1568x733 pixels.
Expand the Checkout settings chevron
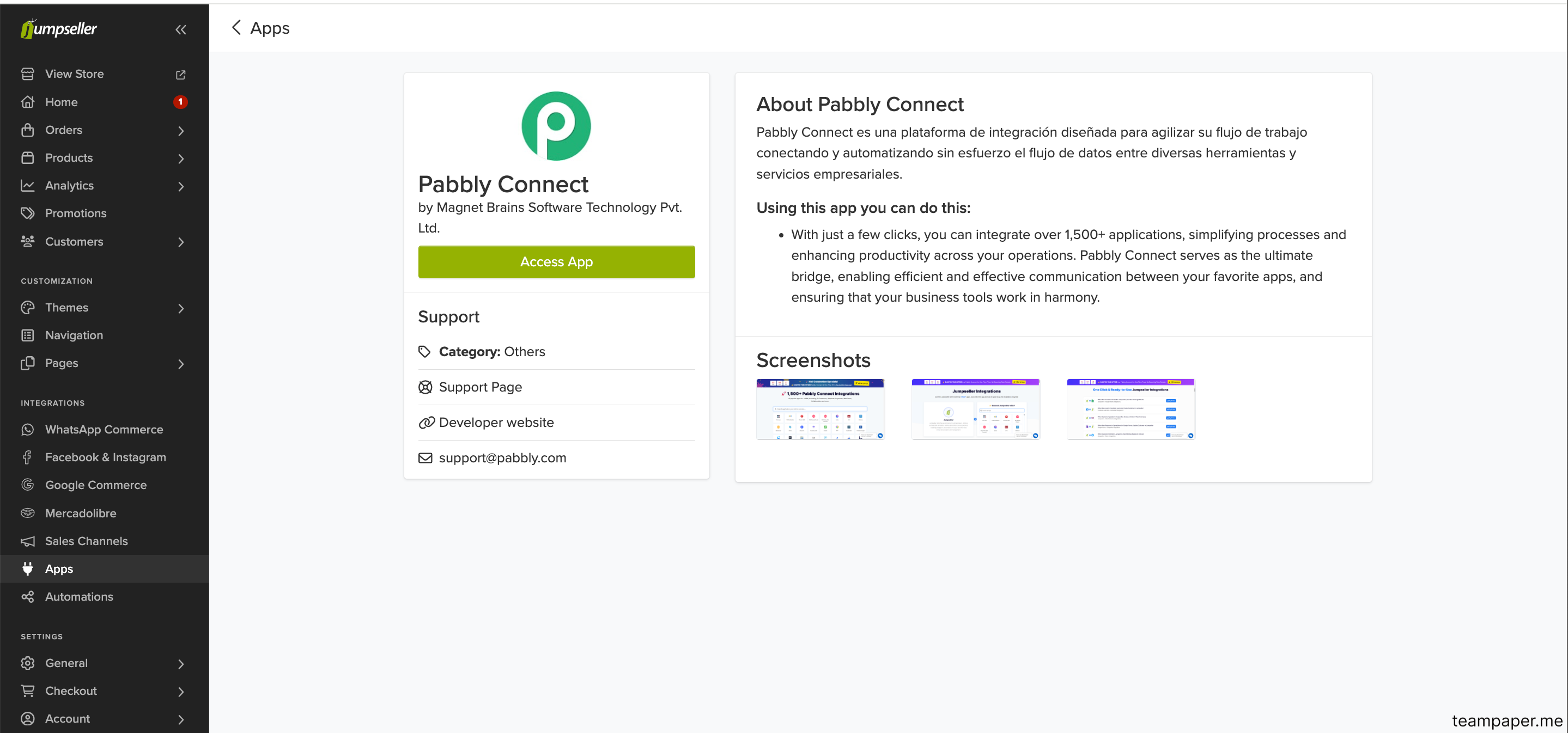(x=181, y=691)
